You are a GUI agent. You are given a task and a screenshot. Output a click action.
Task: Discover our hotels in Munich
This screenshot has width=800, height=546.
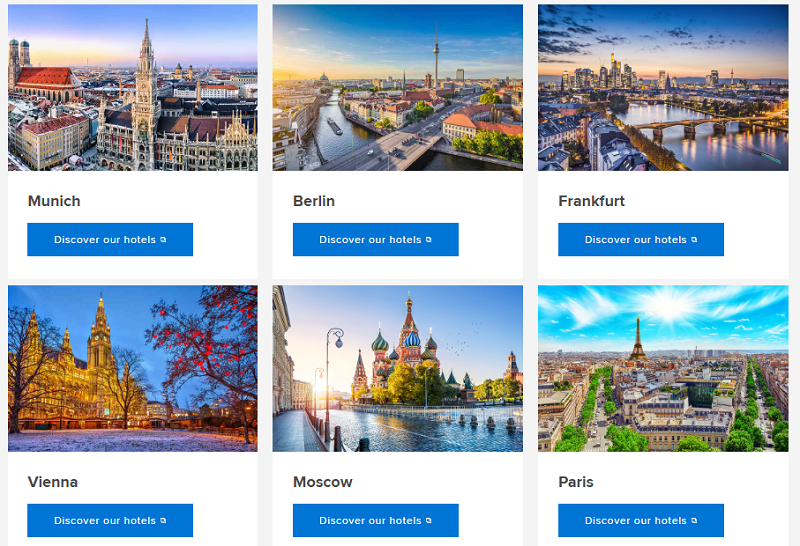(110, 239)
